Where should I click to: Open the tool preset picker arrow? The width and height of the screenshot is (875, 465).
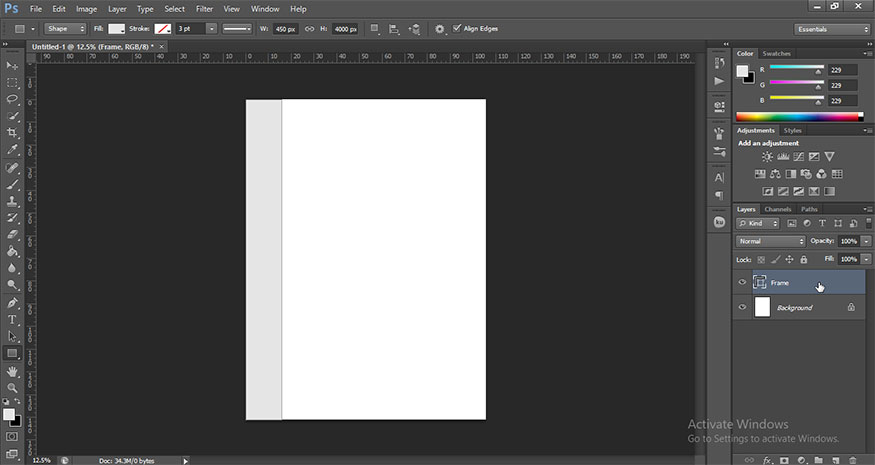pos(32,29)
